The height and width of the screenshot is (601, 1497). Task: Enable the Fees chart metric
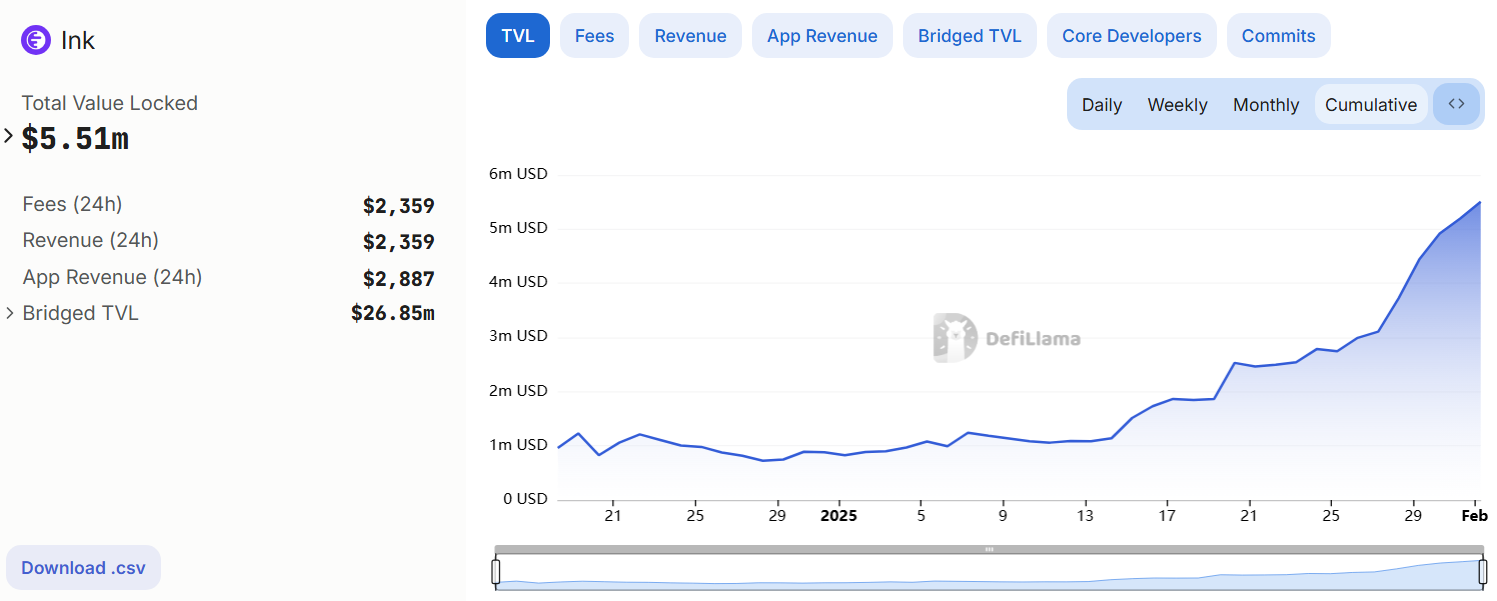[x=594, y=36]
